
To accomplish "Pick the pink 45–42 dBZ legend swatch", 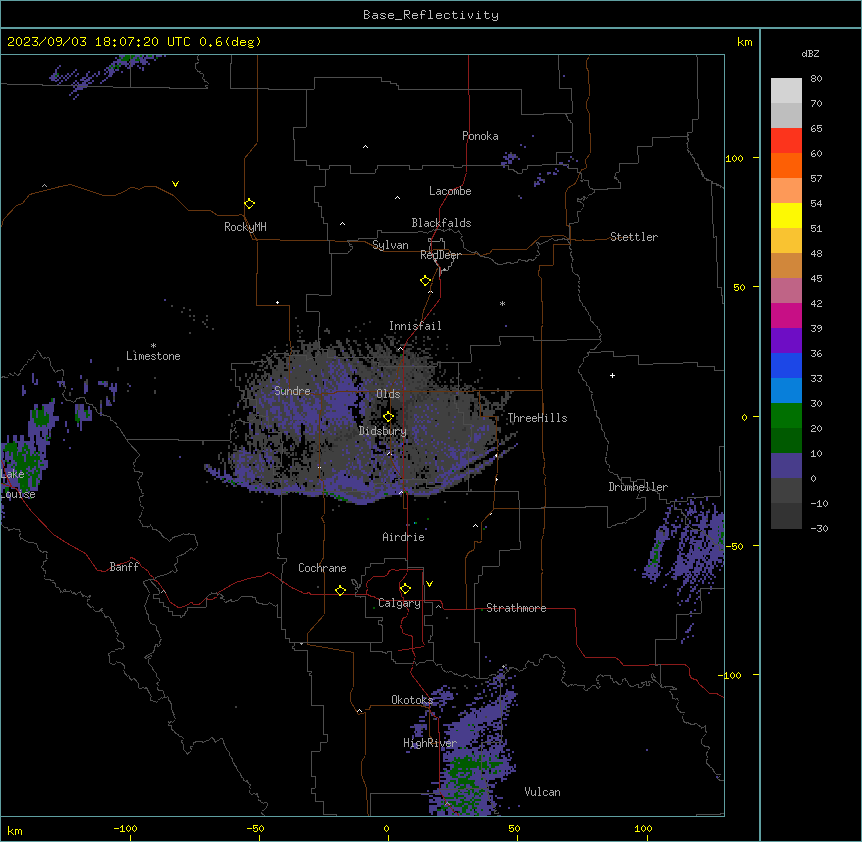I will pyautogui.click(x=786, y=291).
